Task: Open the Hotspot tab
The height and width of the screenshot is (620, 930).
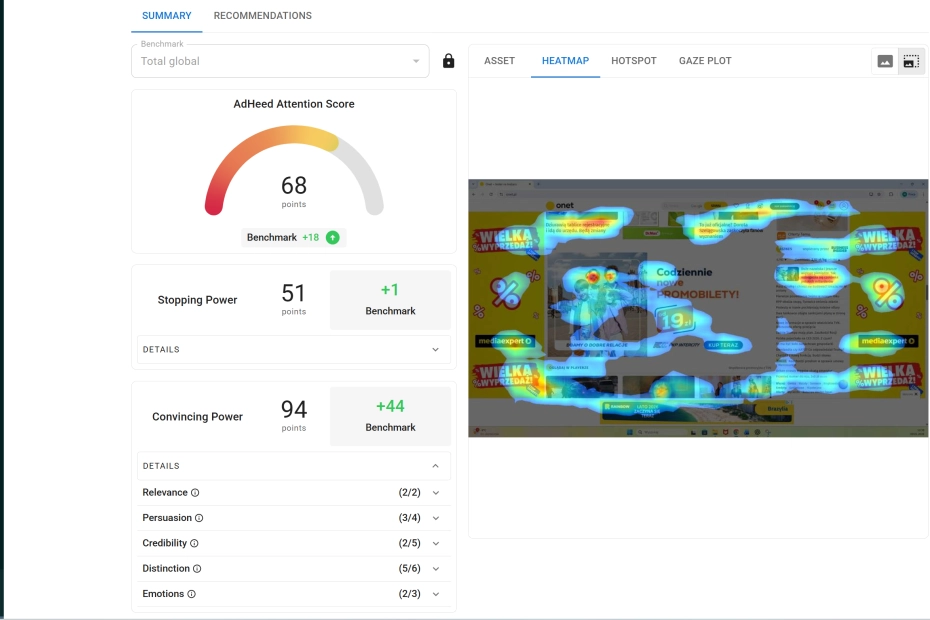Action: [x=634, y=61]
